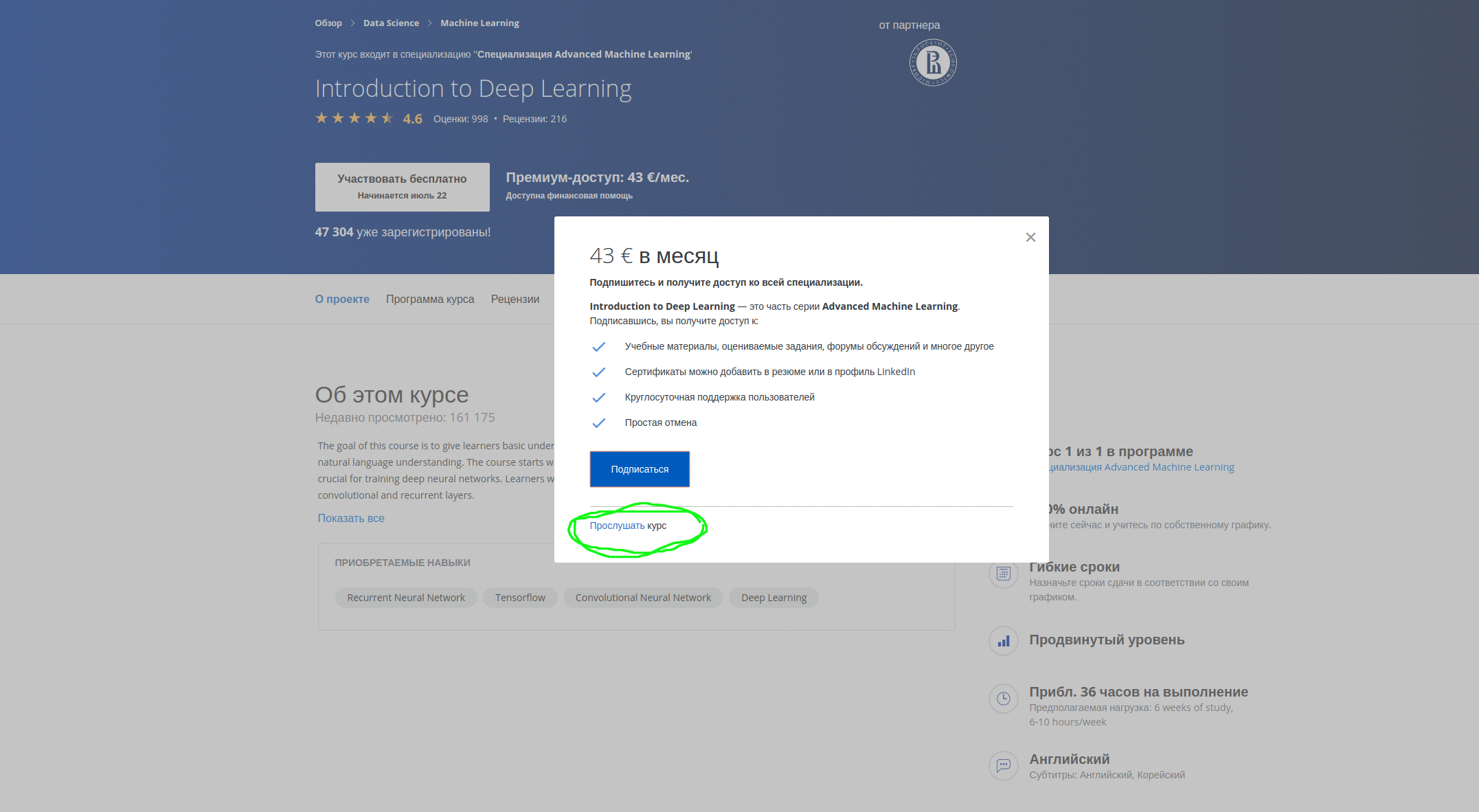The width and height of the screenshot is (1479, 812).
Task: Click the star rating icons
Action: tap(354, 118)
